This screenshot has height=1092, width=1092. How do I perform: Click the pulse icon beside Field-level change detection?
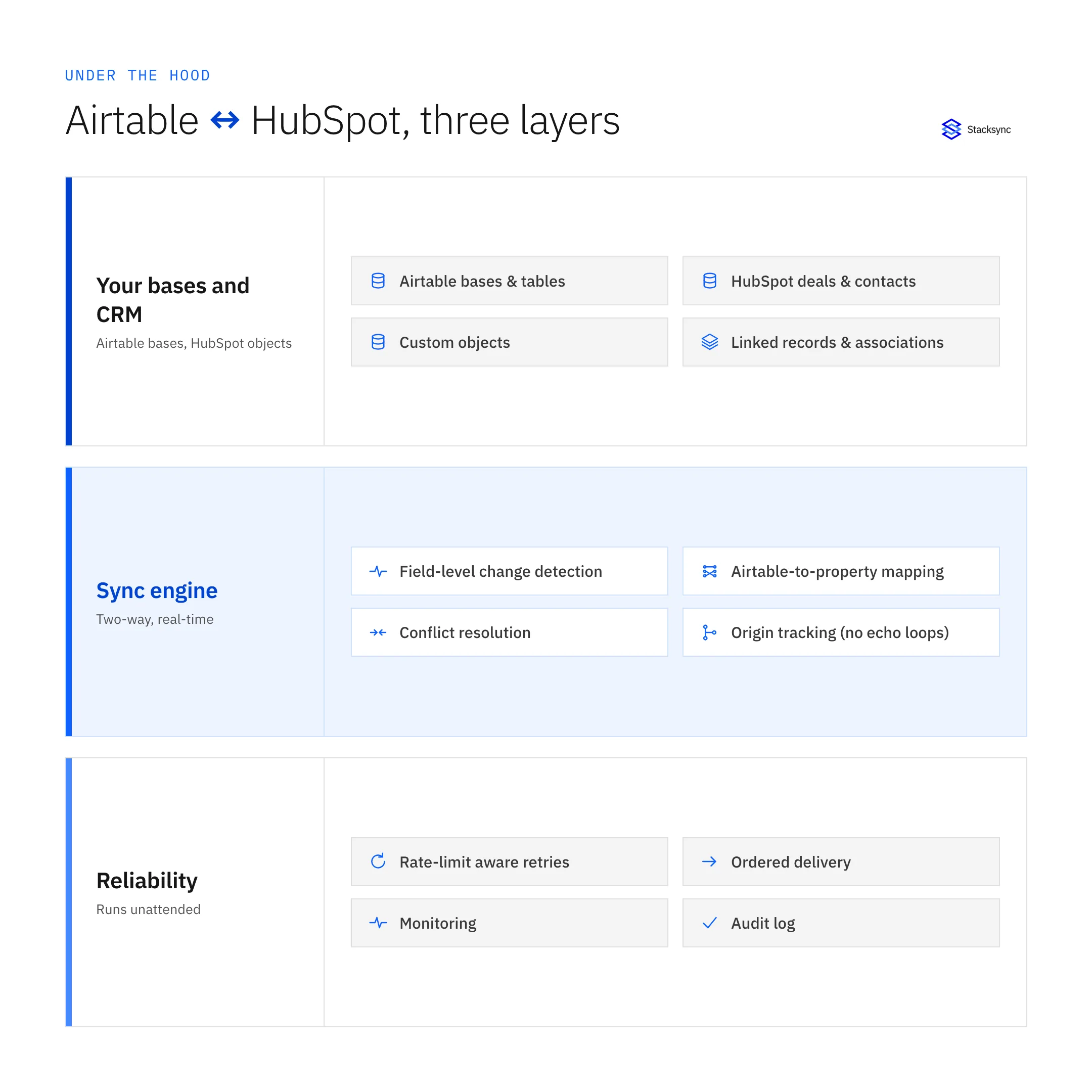pyautogui.click(x=378, y=571)
